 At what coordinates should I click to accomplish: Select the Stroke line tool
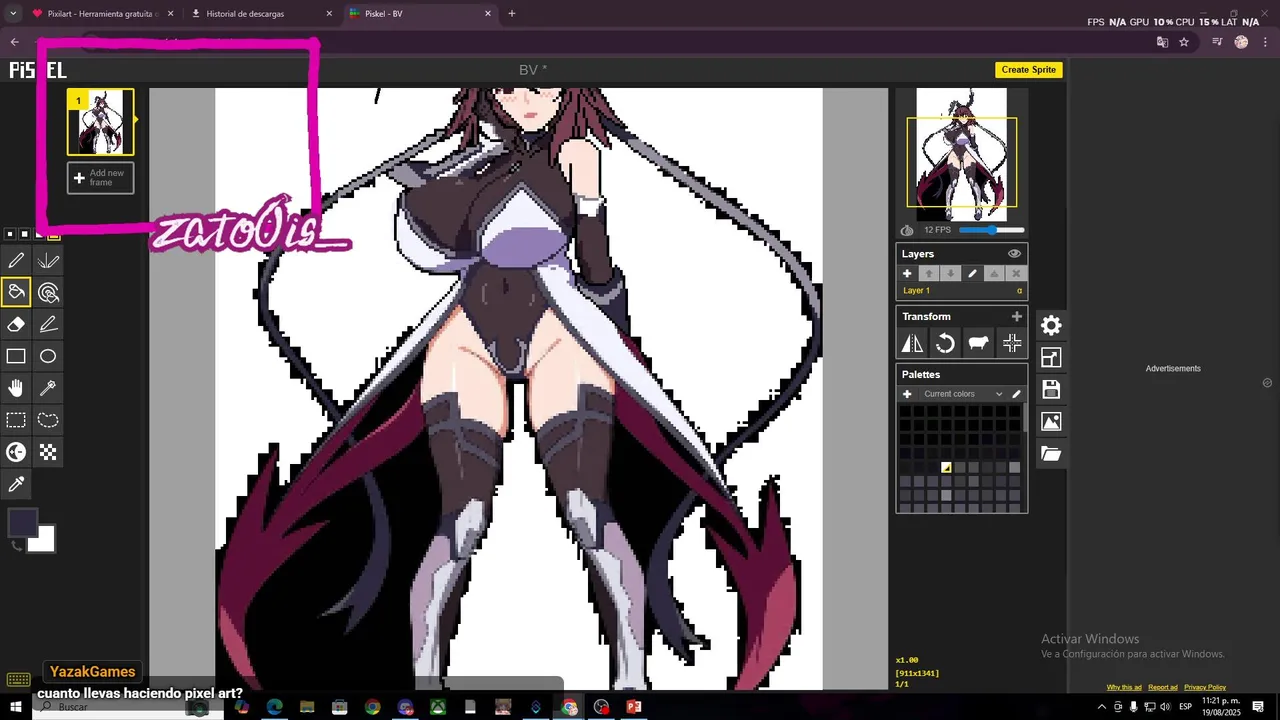[x=48, y=325]
